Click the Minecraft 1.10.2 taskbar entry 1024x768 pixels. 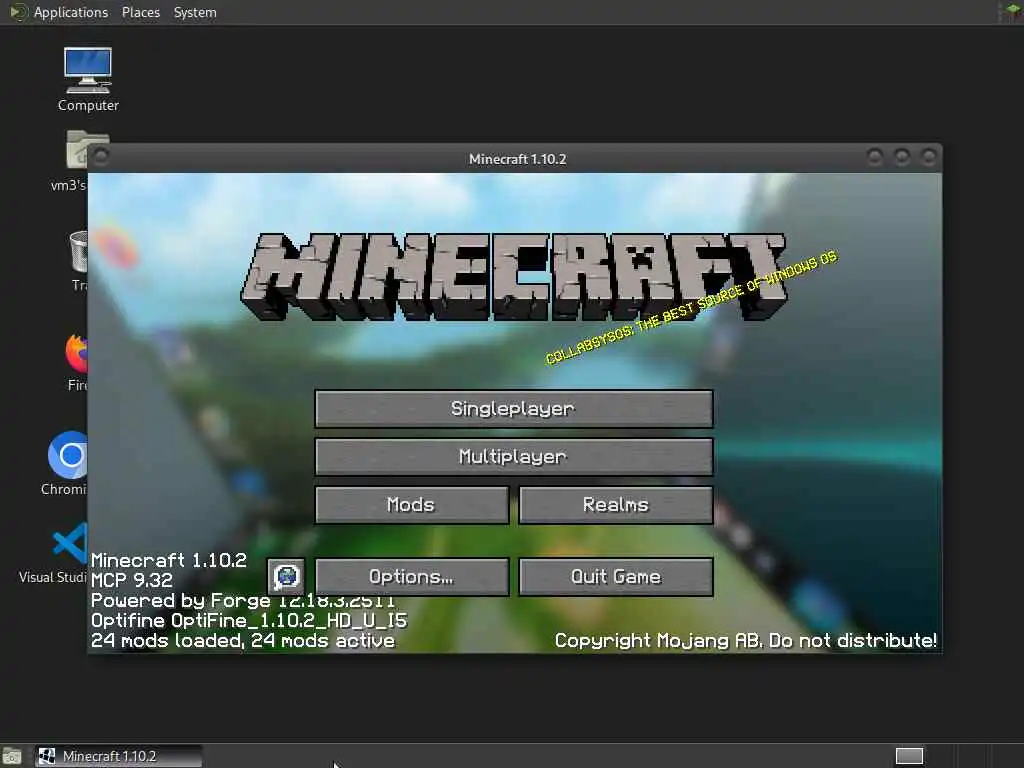118,756
